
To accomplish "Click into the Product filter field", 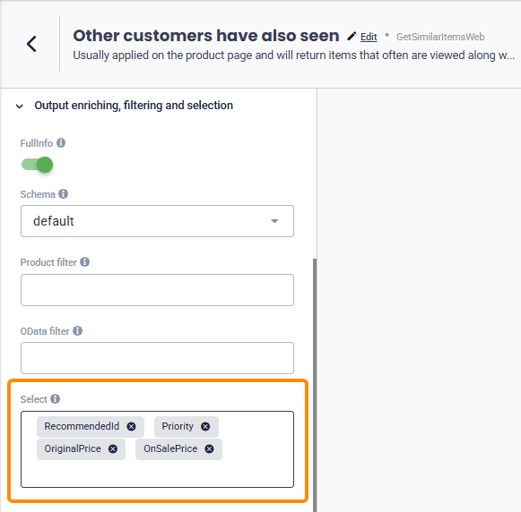I will [157, 290].
